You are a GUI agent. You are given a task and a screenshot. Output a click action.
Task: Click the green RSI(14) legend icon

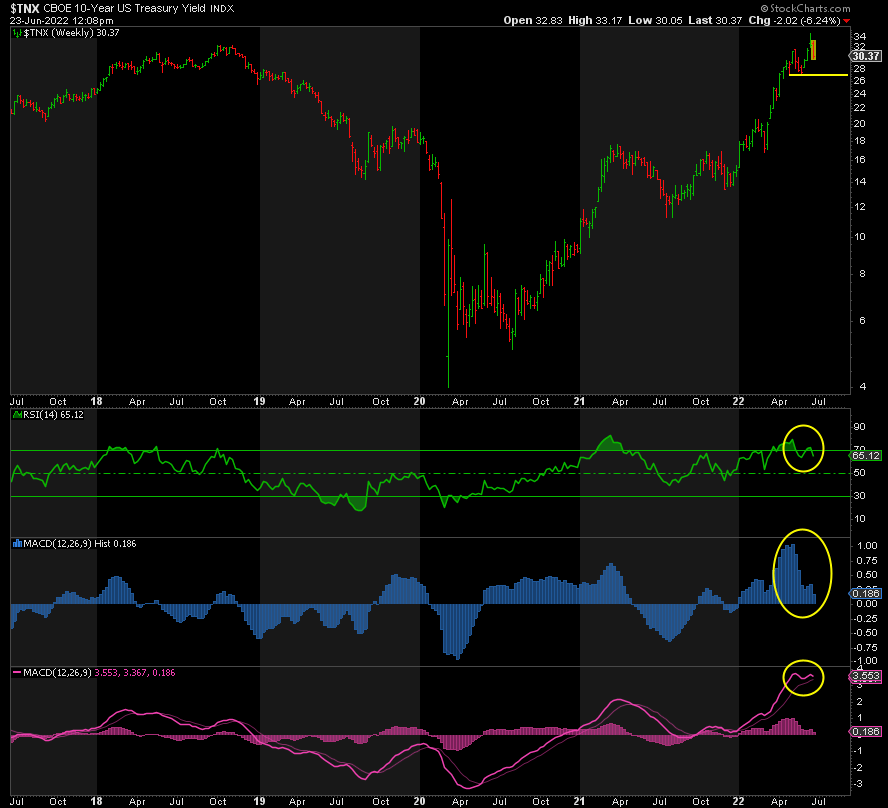[x=15, y=415]
